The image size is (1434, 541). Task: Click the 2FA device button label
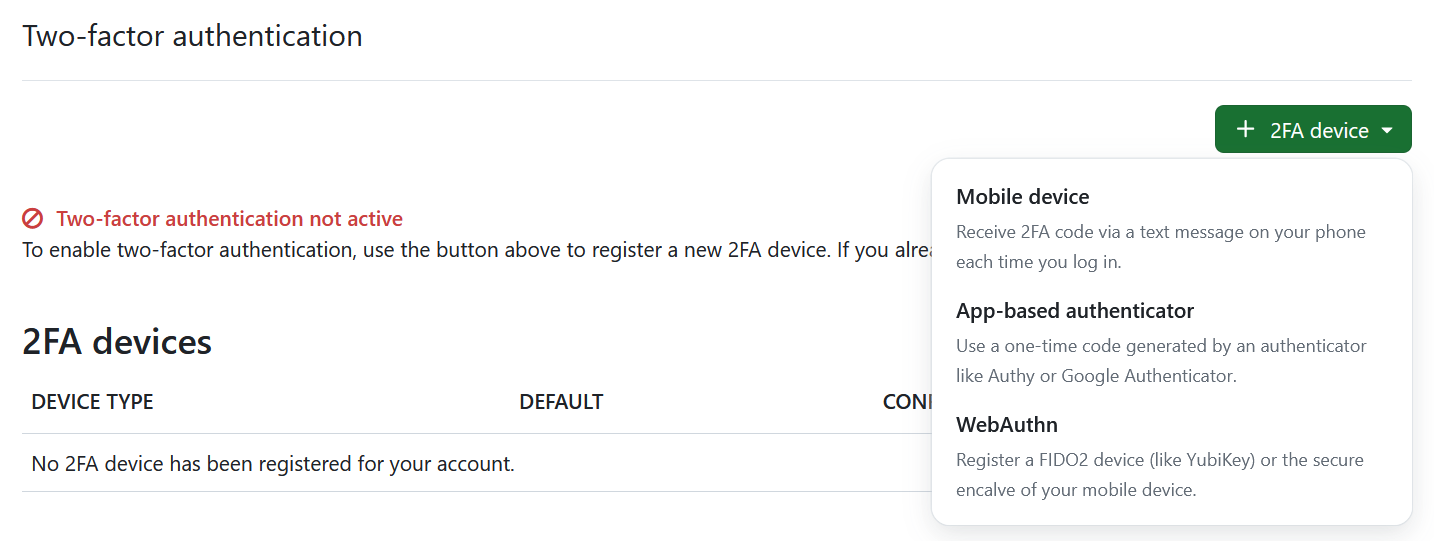pyautogui.click(x=1319, y=130)
